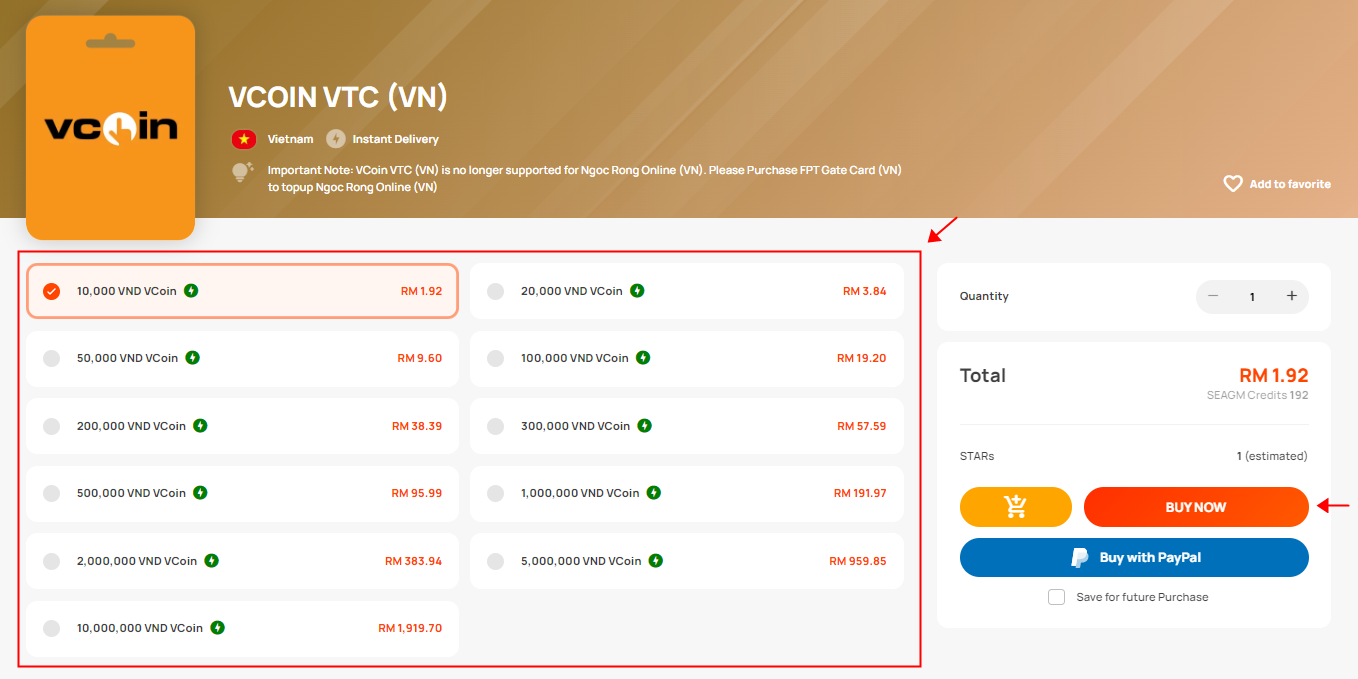Click the Vietnam region label
1358x679 pixels.
coord(290,139)
